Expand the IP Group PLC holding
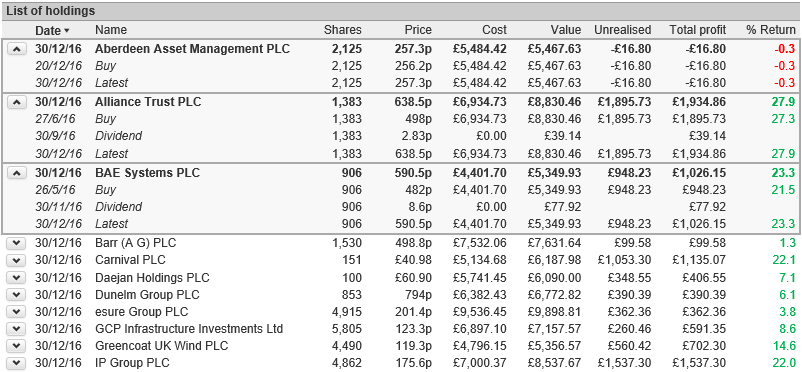 point(17,364)
